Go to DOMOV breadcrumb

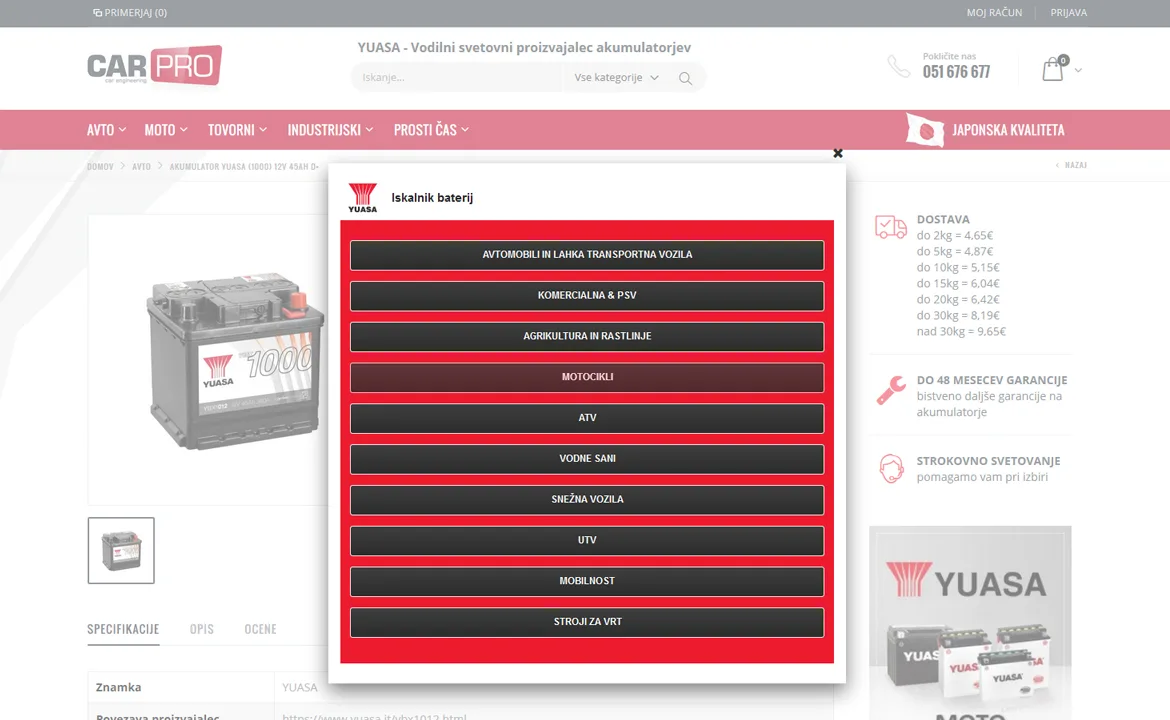[100, 166]
